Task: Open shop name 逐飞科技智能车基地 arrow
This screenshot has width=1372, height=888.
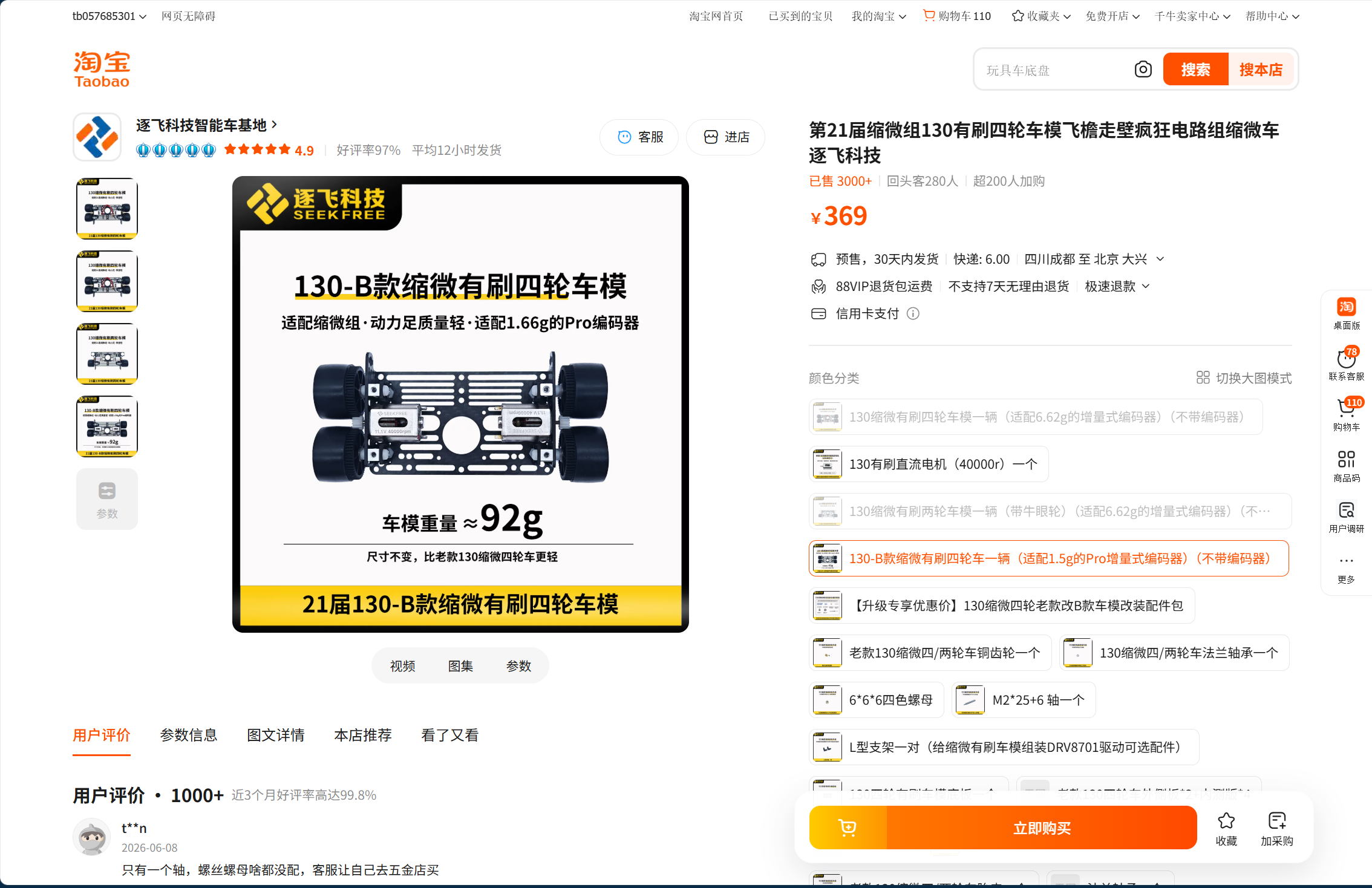Action: [x=275, y=124]
